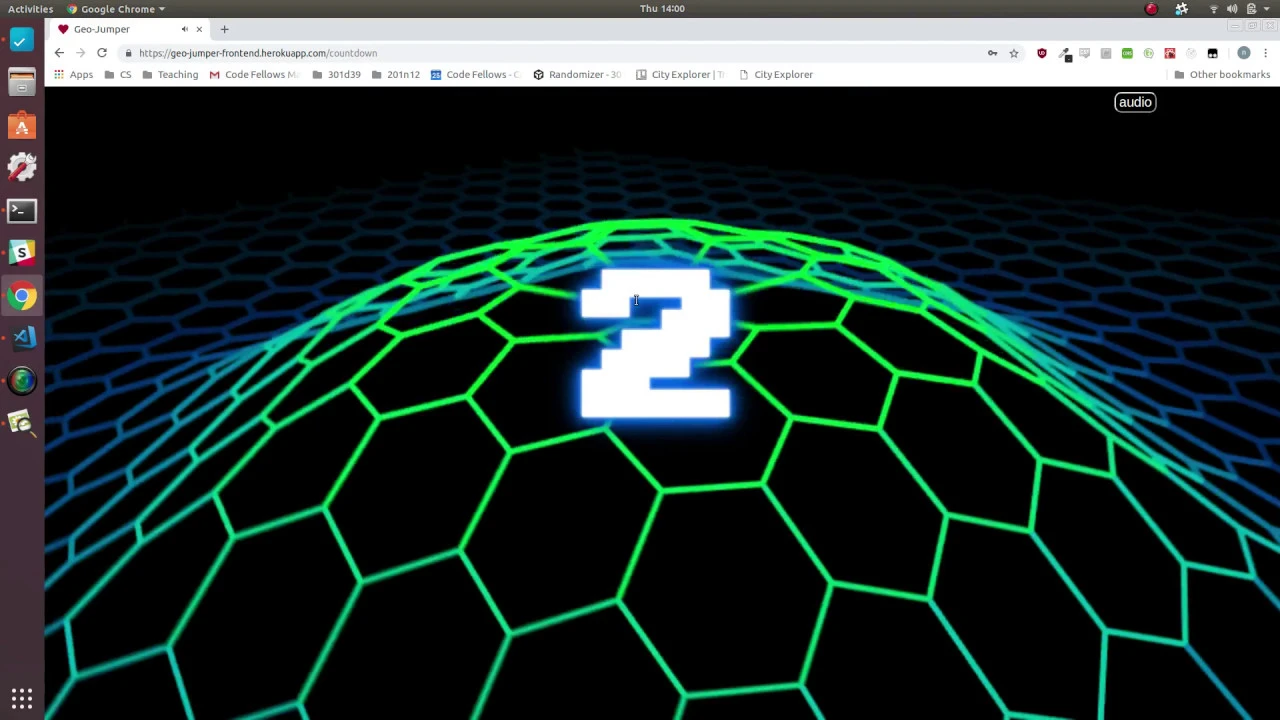
Task: Open the CS bookmarks folder
Action: pos(118,74)
